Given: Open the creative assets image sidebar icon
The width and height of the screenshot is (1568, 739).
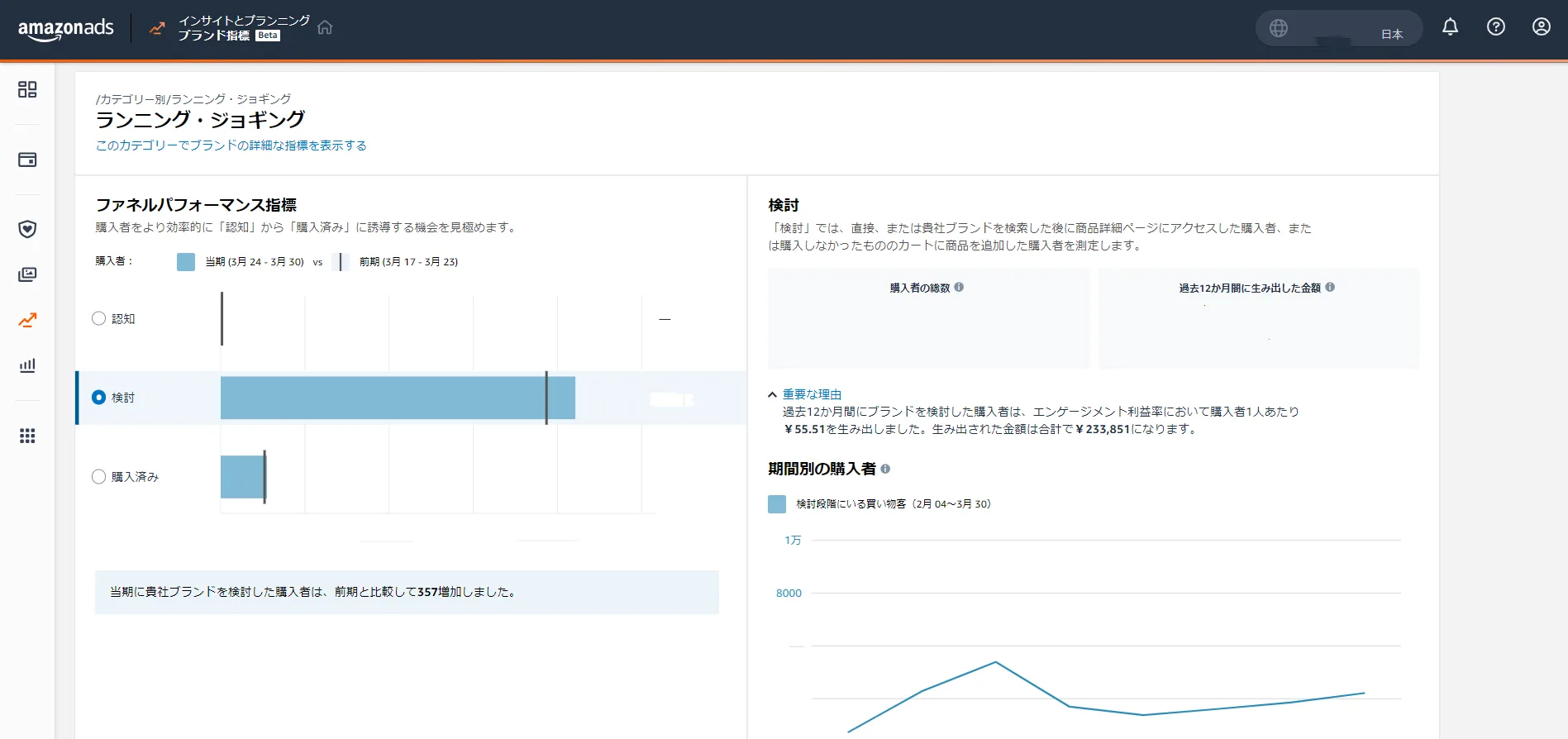Looking at the screenshot, I should (x=27, y=274).
